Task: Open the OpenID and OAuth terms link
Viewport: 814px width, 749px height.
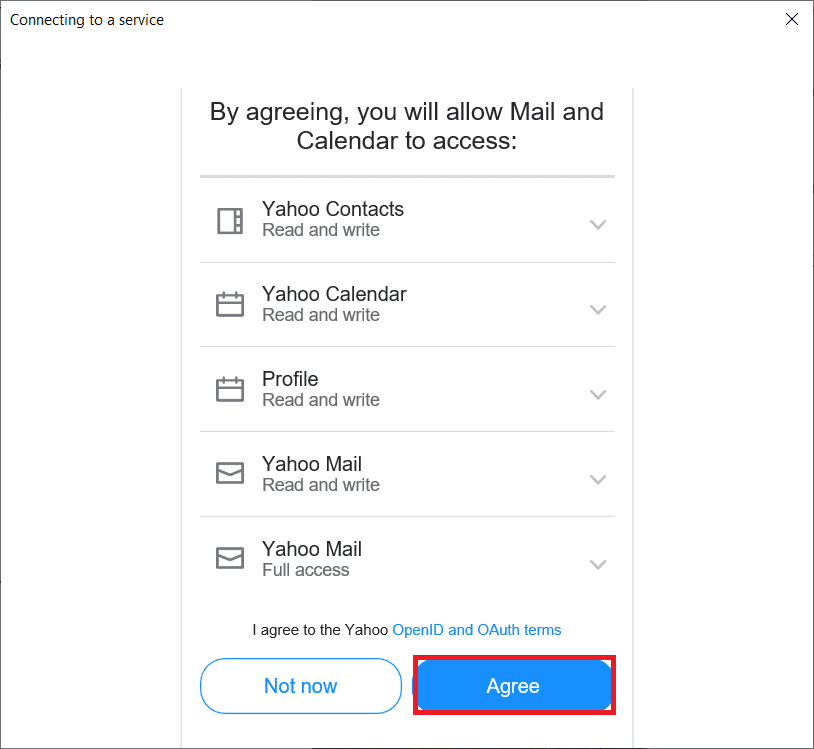Action: pyautogui.click(x=476, y=629)
